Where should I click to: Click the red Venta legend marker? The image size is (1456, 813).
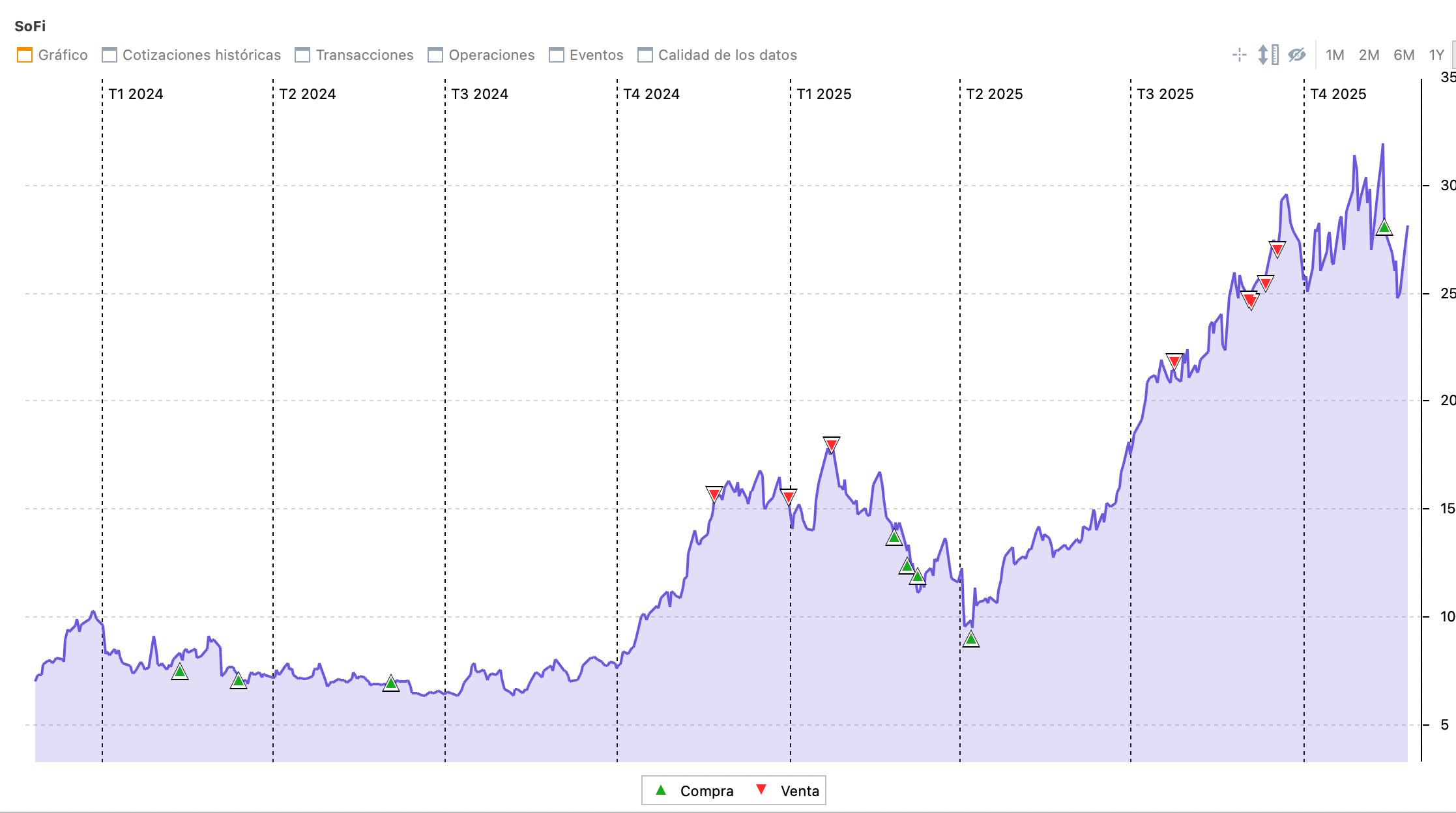tap(761, 790)
